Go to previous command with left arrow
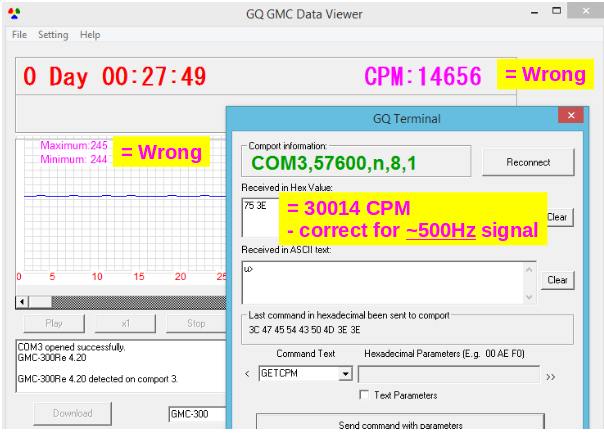Viewport: 604px width, 435px height. [247, 374]
